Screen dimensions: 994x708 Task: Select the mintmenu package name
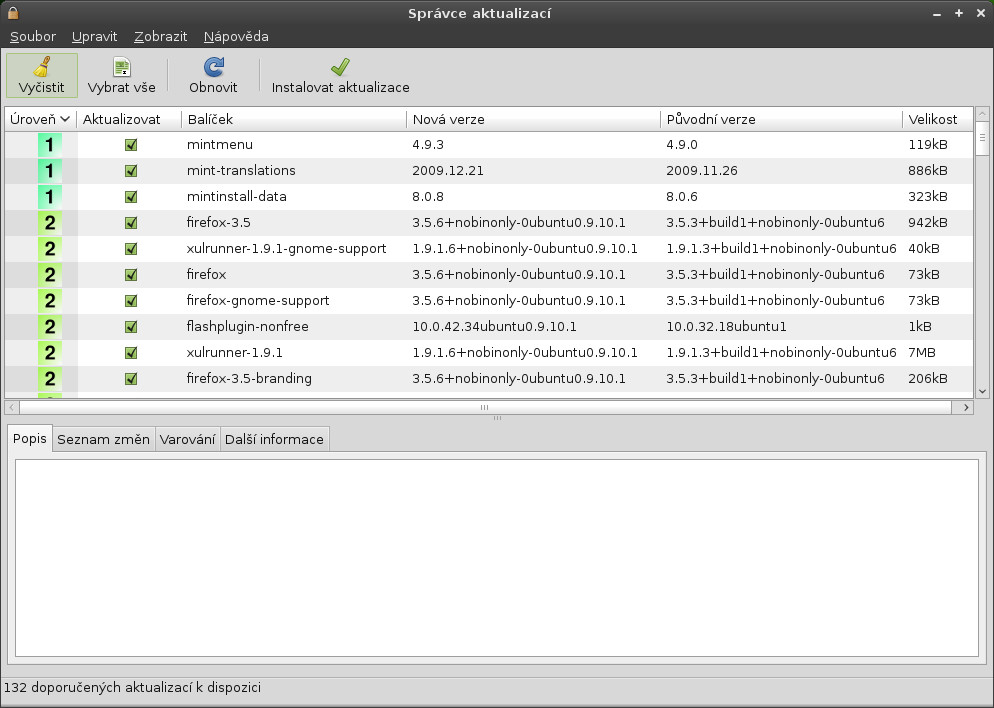tap(219, 145)
